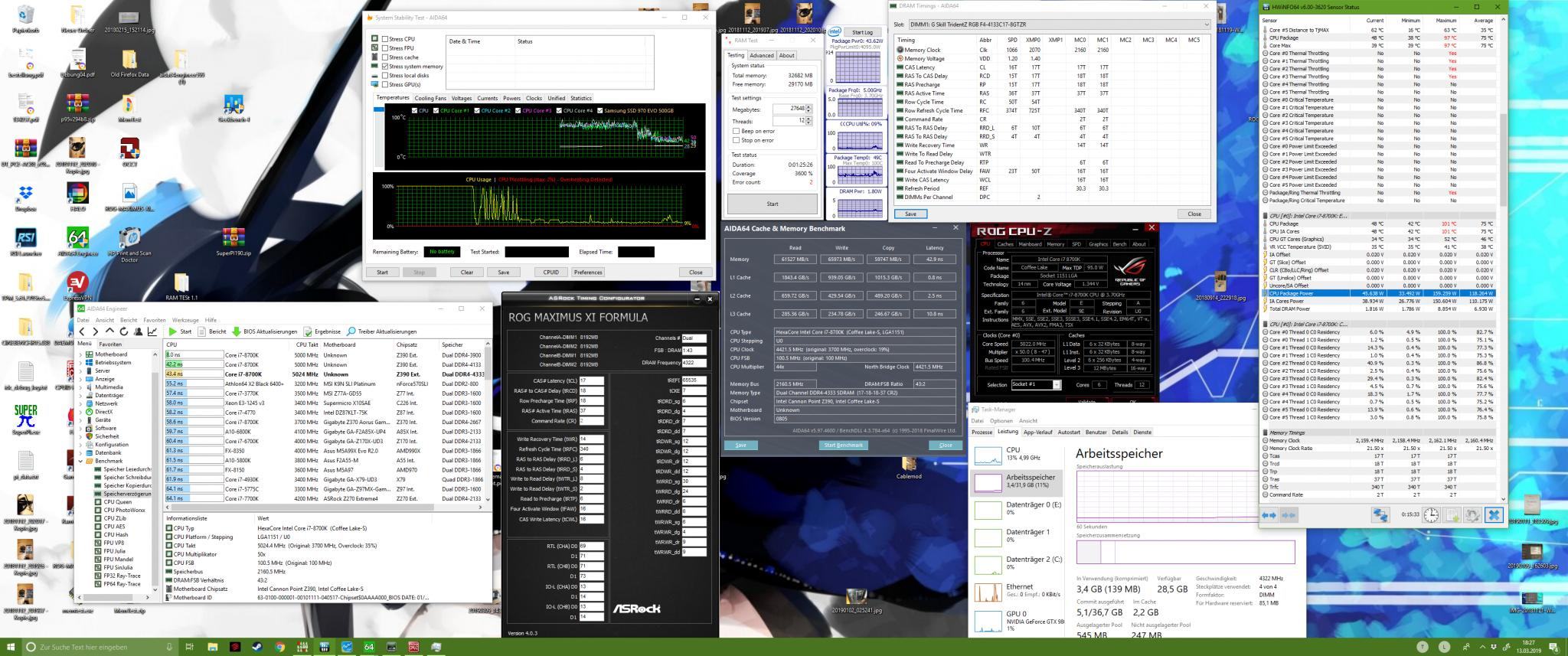
Task: Start the benchmark with the green Start arrow
Action: click(x=181, y=331)
